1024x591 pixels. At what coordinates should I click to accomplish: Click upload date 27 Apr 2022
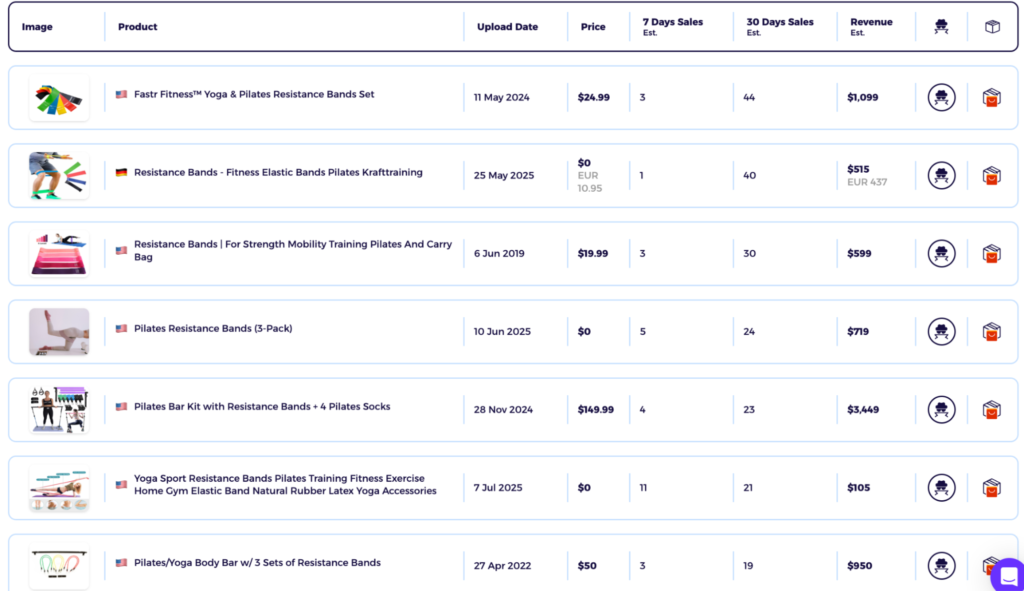(x=502, y=566)
